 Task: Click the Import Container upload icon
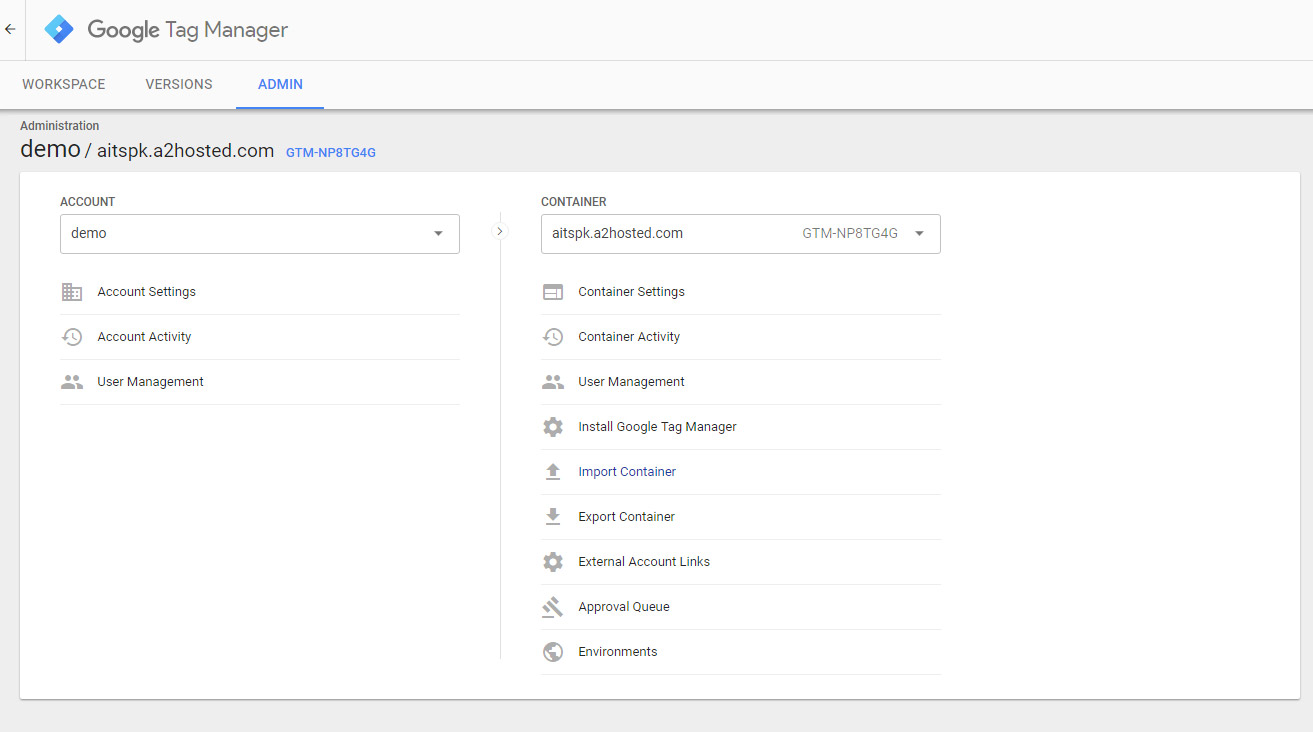(553, 472)
